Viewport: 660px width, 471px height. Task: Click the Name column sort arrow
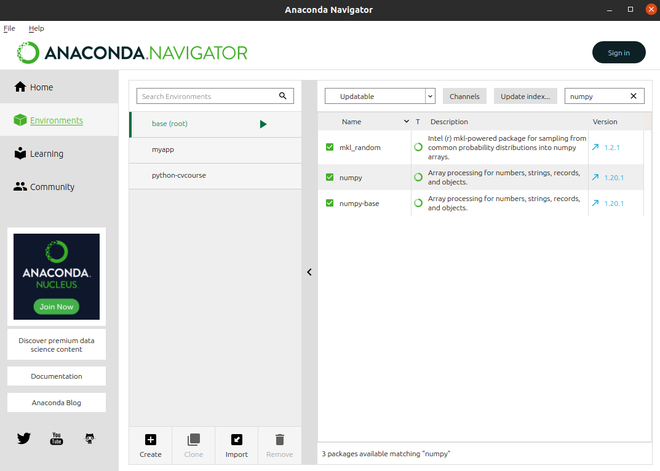point(406,121)
